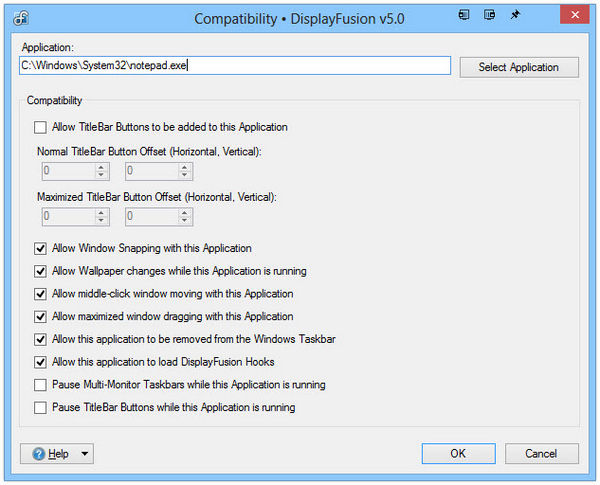
Task: Close the Compatibility dialog with the X
Action: (575, 15)
